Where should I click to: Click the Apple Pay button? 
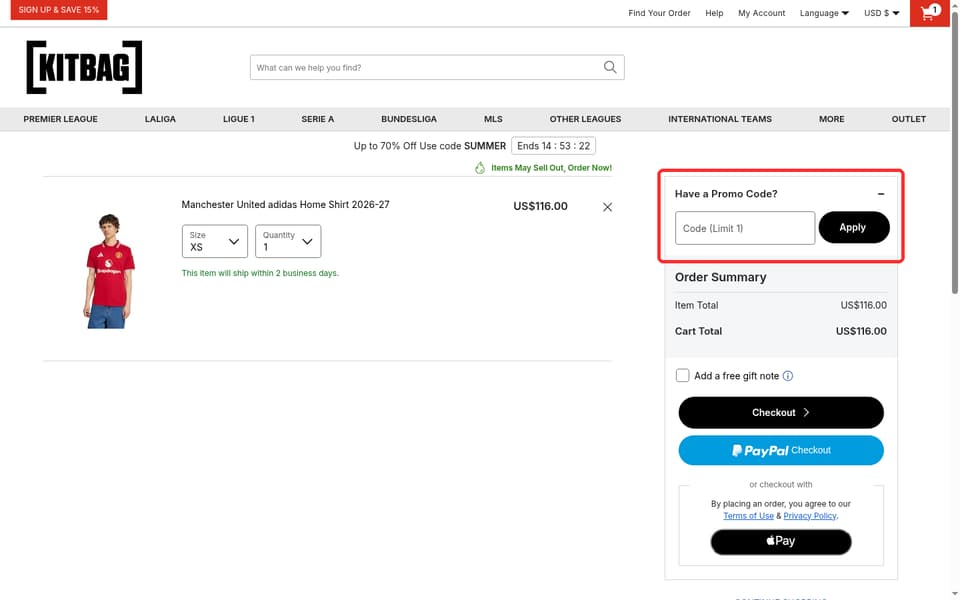(x=781, y=542)
